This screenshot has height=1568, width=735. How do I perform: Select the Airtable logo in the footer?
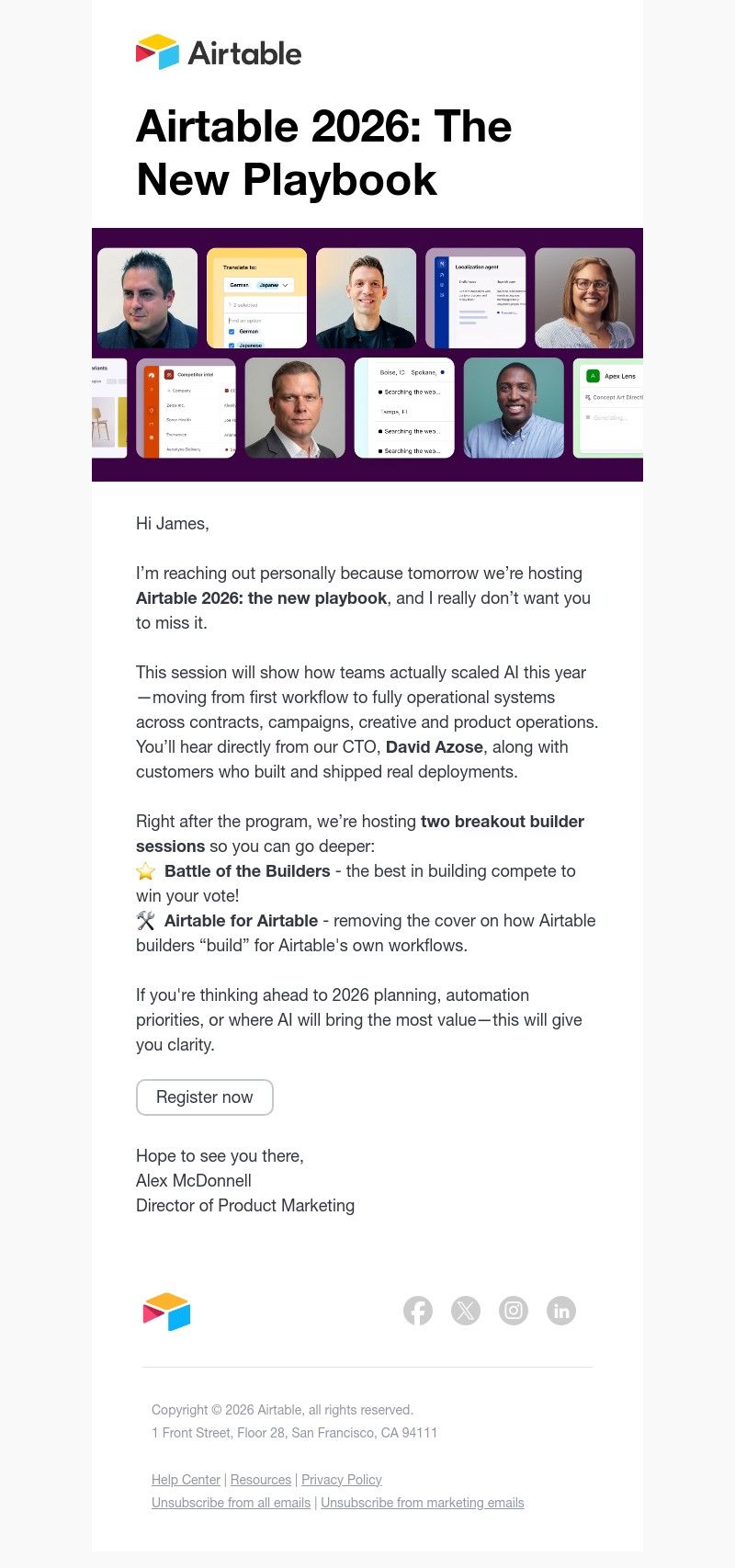tap(166, 1312)
